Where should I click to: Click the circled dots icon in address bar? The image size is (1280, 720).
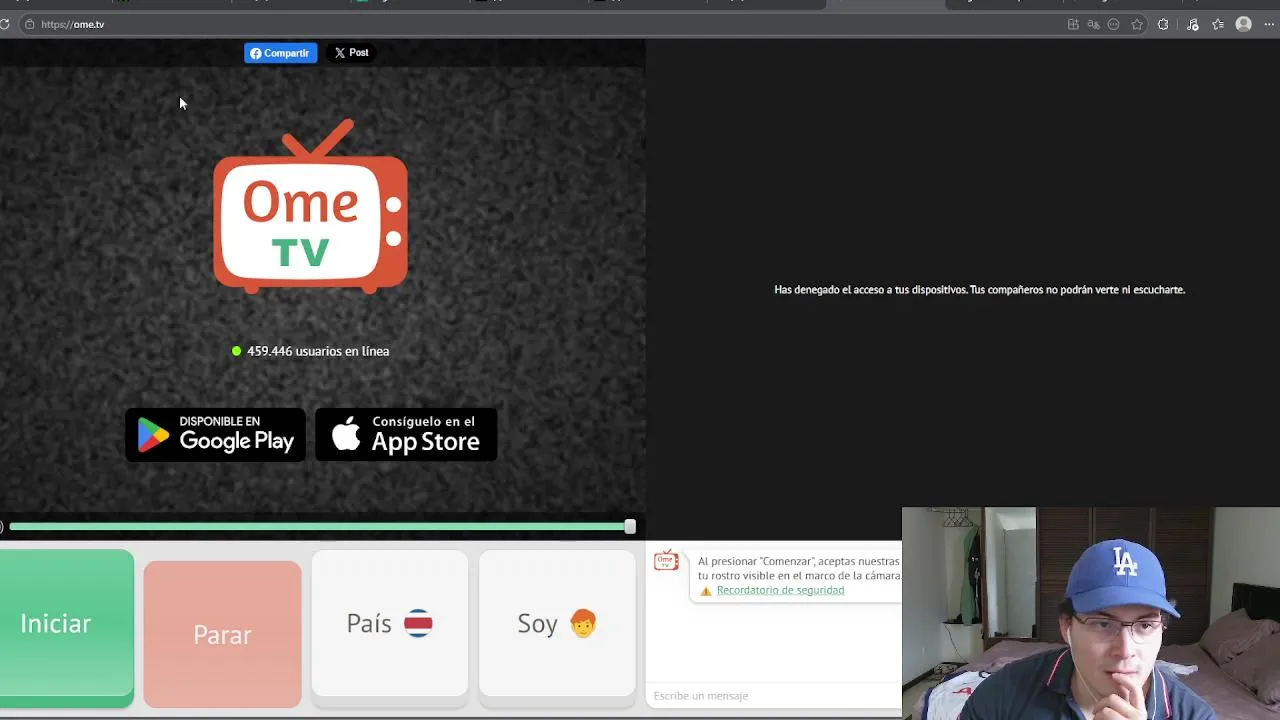coord(1113,24)
